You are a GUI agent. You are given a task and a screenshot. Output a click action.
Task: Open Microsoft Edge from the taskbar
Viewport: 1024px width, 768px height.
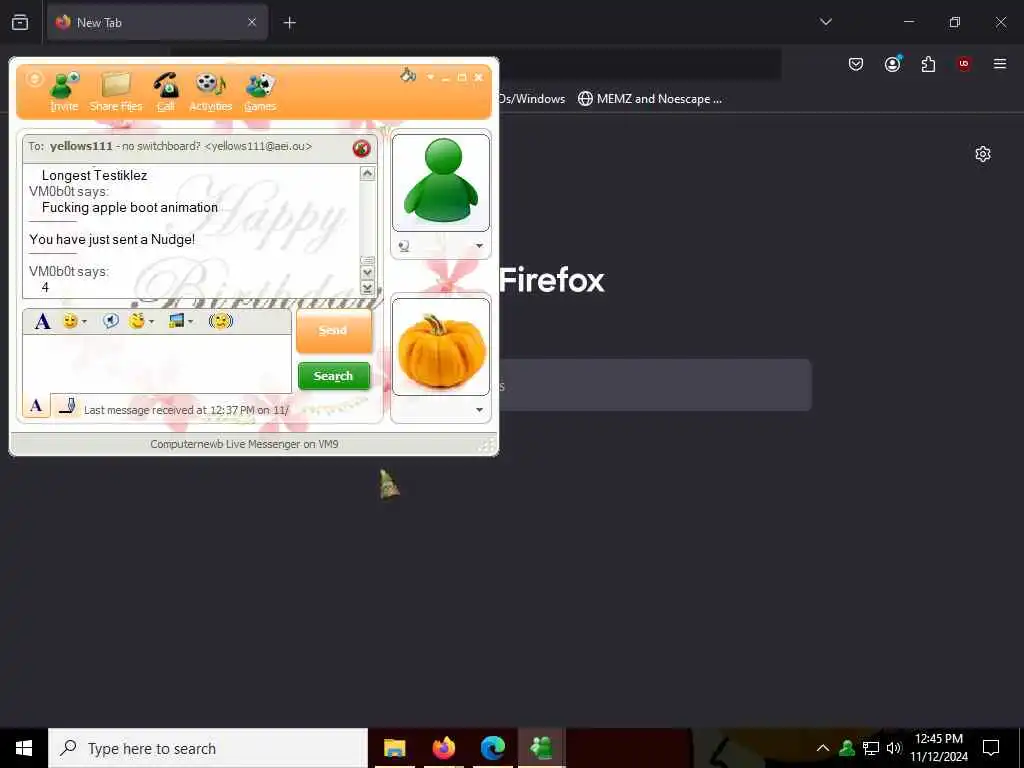tap(493, 748)
